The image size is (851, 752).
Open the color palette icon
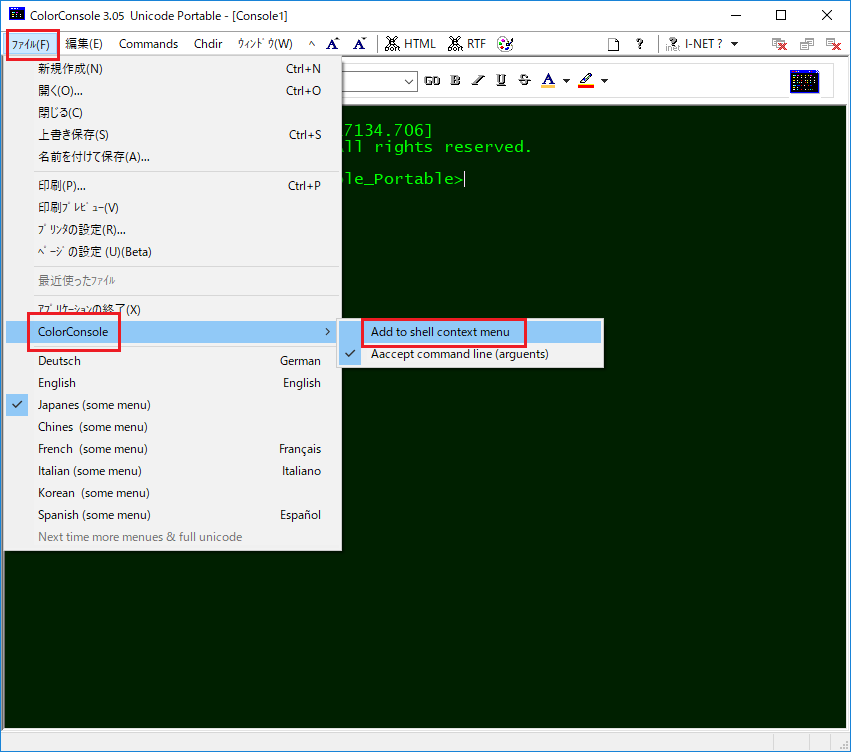click(x=505, y=44)
